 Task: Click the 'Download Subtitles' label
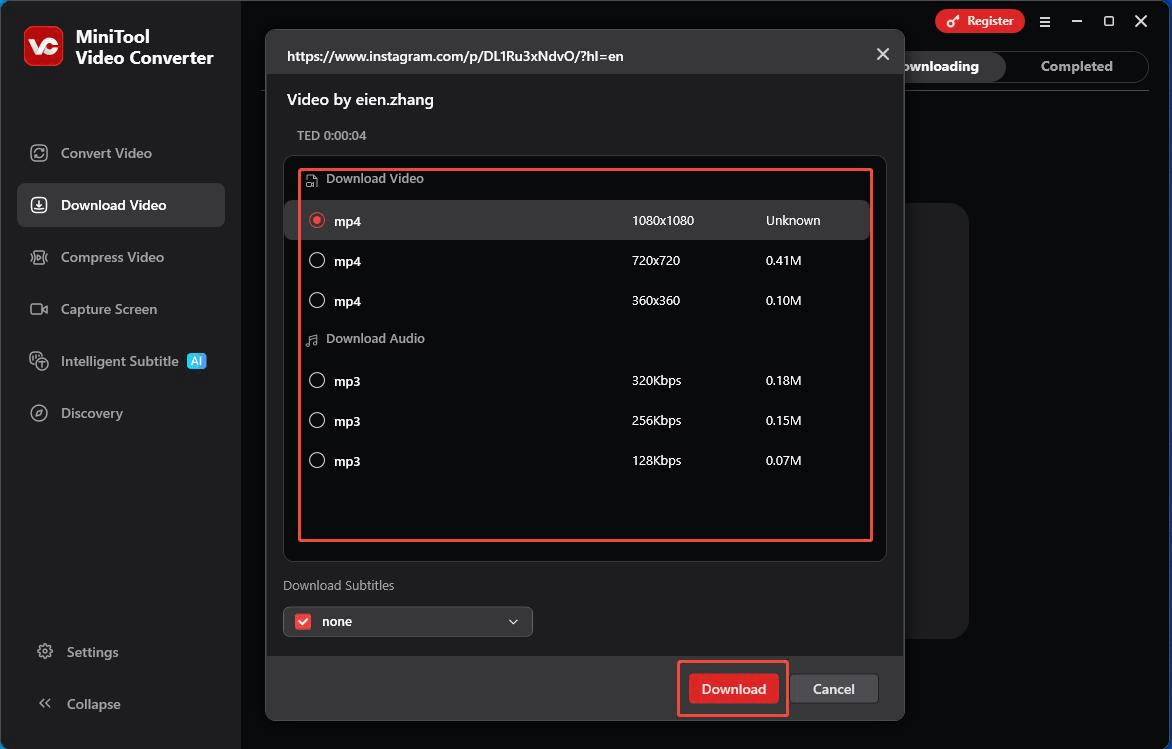[x=339, y=585]
